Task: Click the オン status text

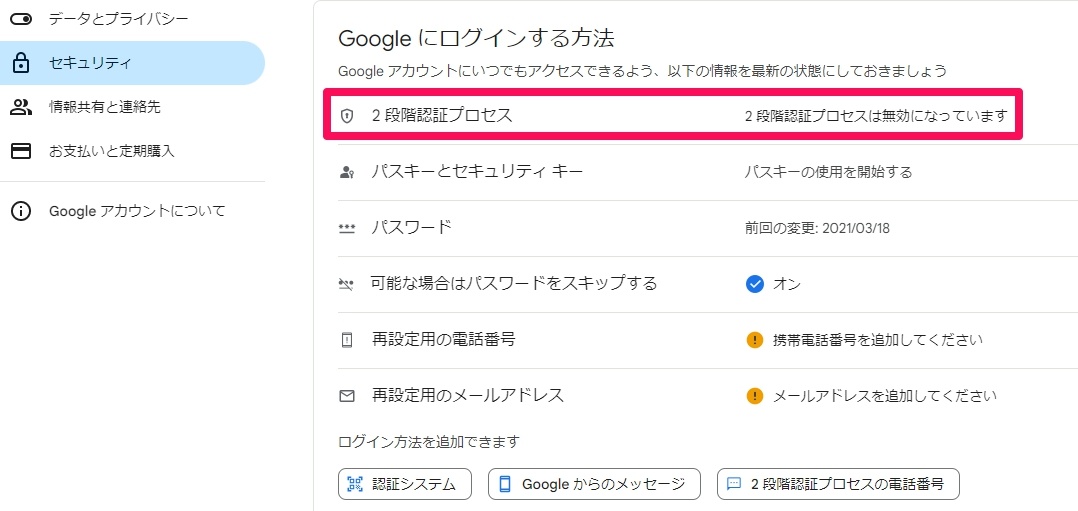Action: click(x=787, y=284)
